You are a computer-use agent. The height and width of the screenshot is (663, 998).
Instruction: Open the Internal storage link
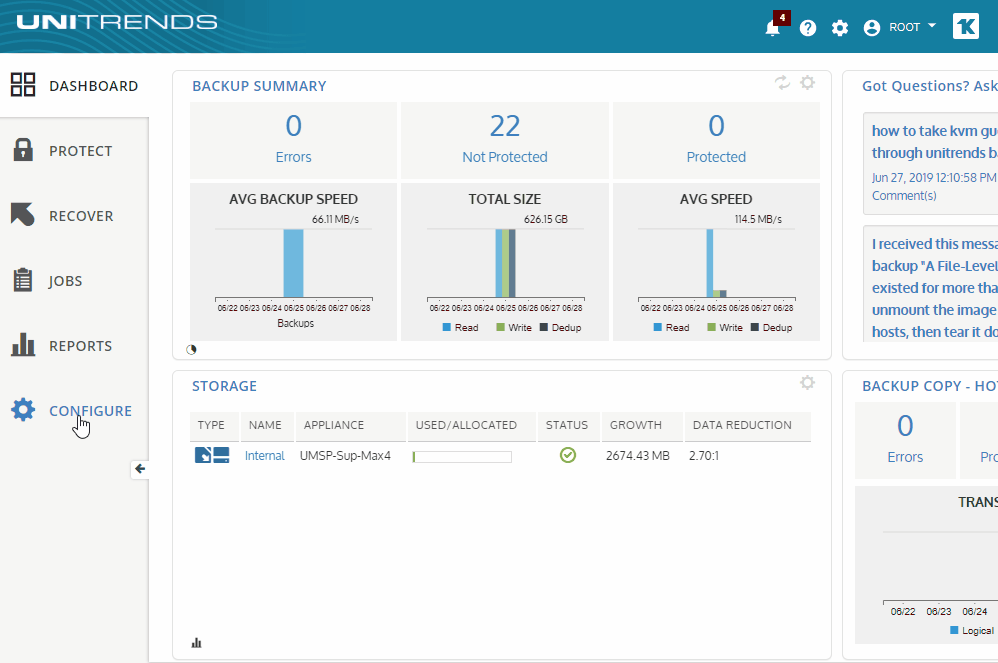[x=265, y=456]
